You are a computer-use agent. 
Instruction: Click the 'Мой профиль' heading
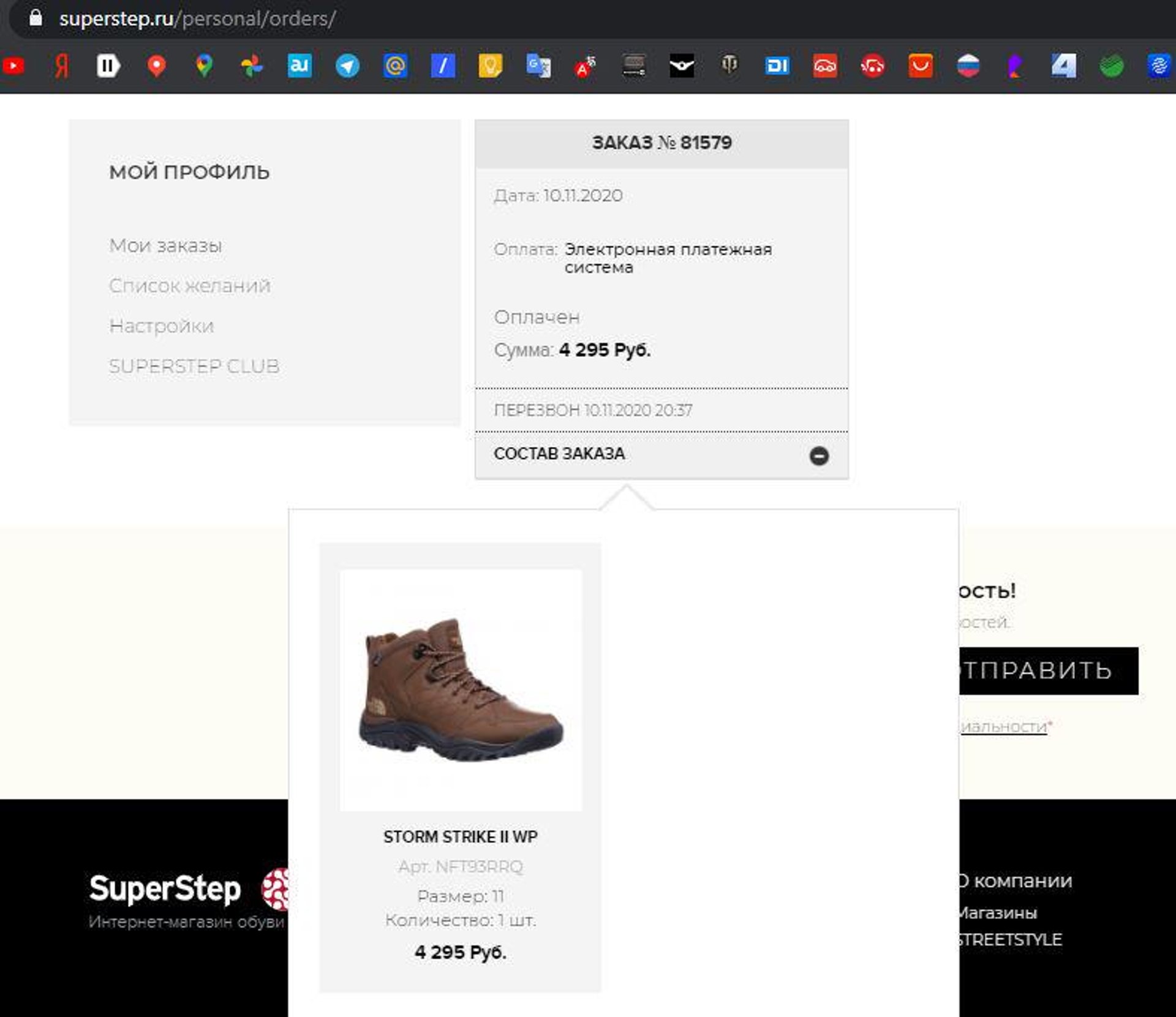pos(189,172)
